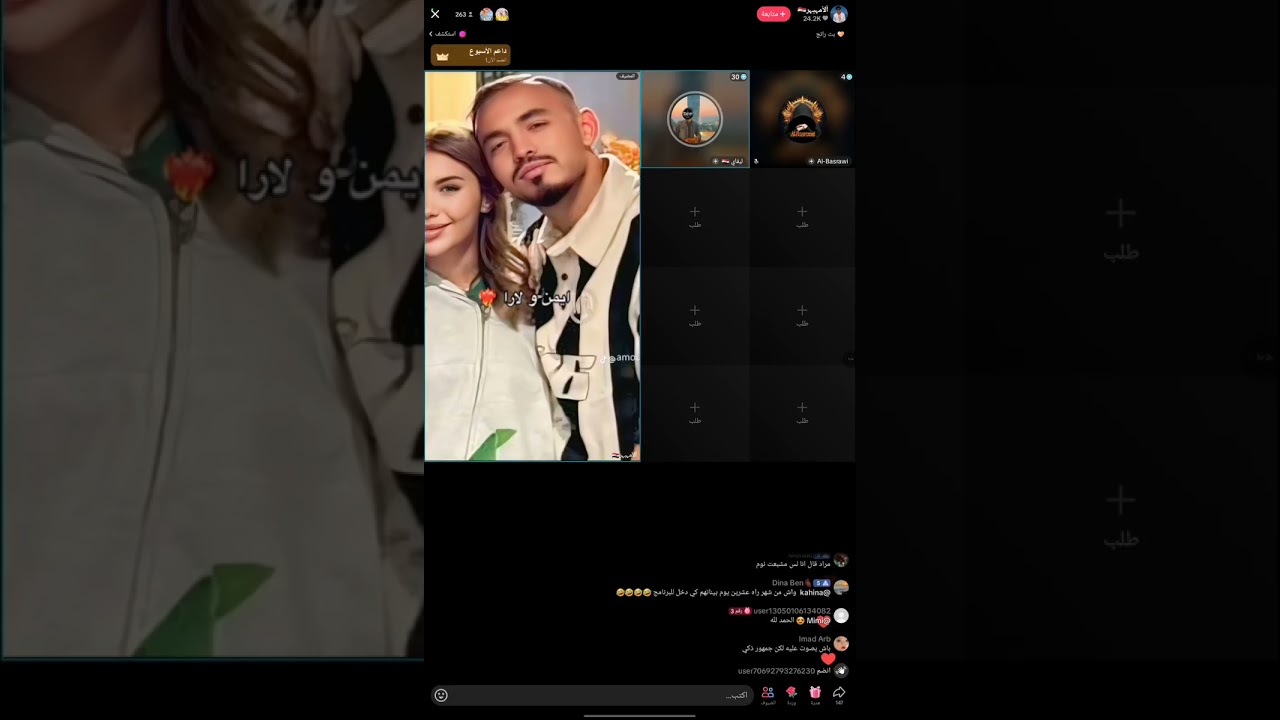This screenshot has height=720, width=1280.
Task: Request the empty slot directly below ليفاي's tile
Action: 695,216
